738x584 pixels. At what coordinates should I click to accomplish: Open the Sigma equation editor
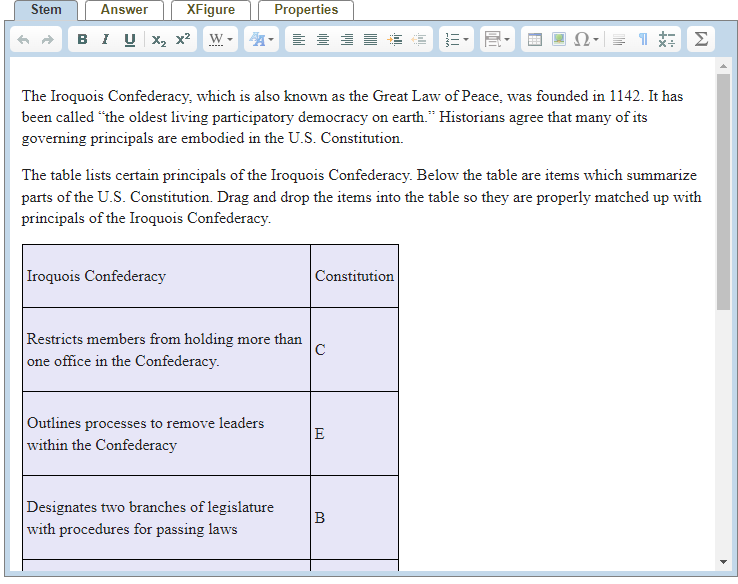pyautogui.click(x=701, y=39)
